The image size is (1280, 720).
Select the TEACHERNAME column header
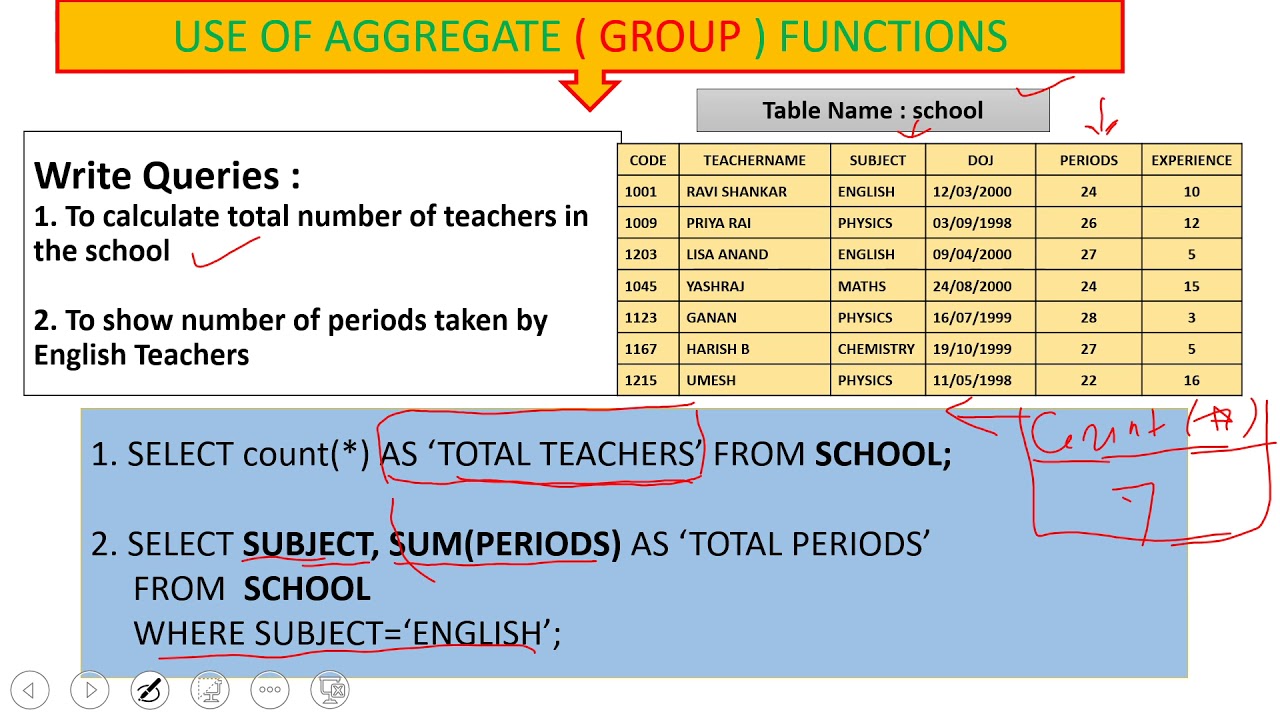click(754, 160)
